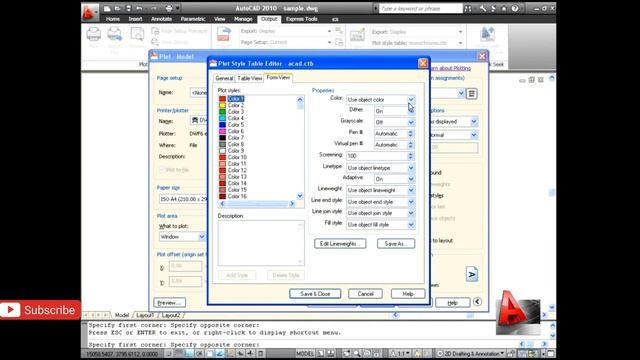Open the Express Tools ribbon tab
640x360 pixels.
point(302,19)
